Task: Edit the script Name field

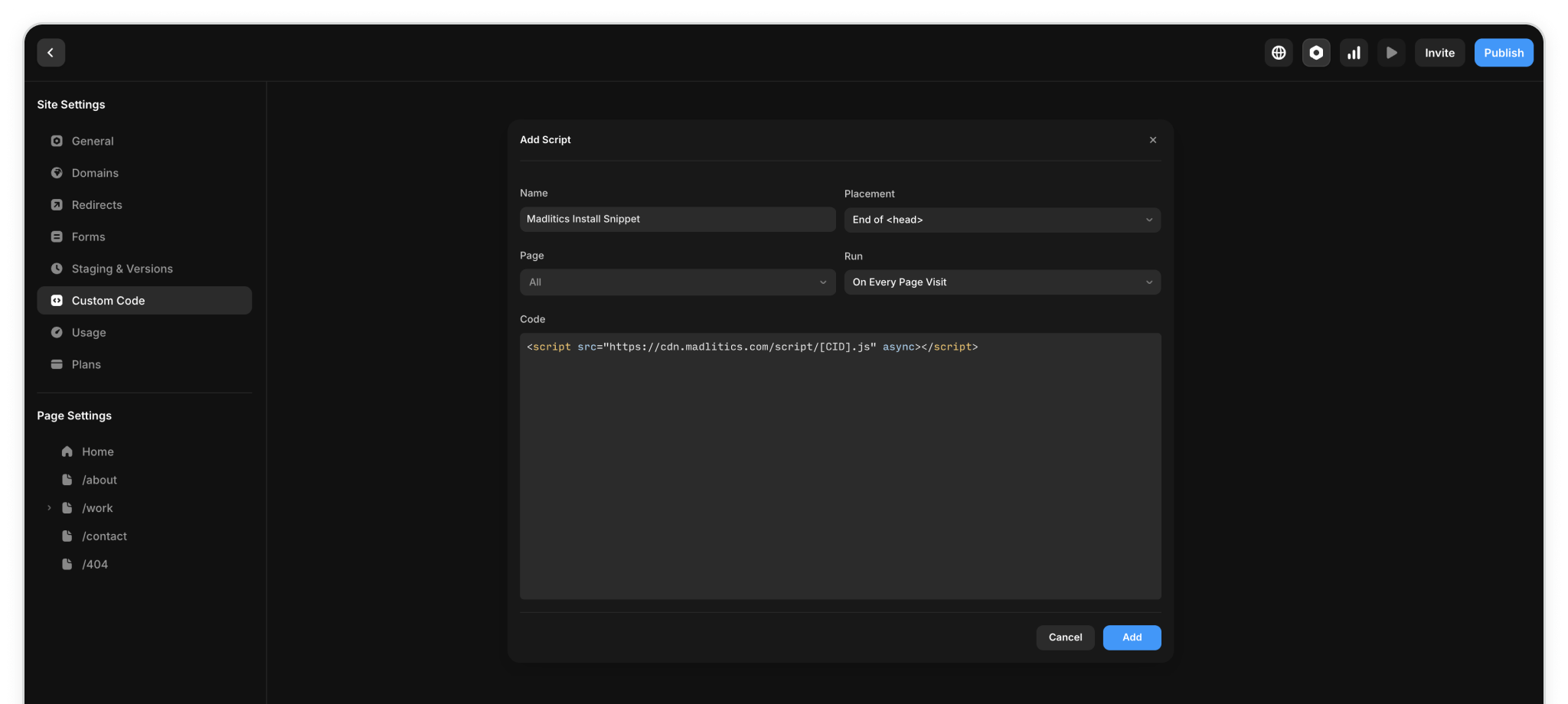Action: tap(678, 219)
